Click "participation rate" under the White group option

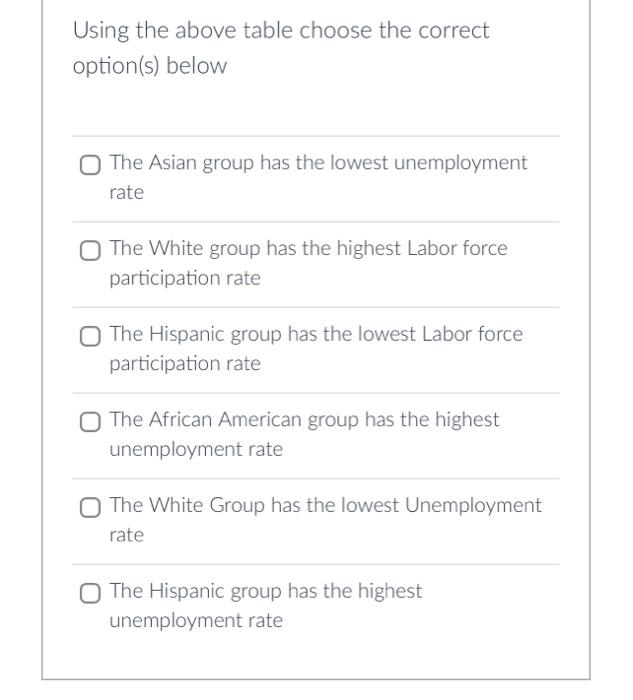point(185,278)
